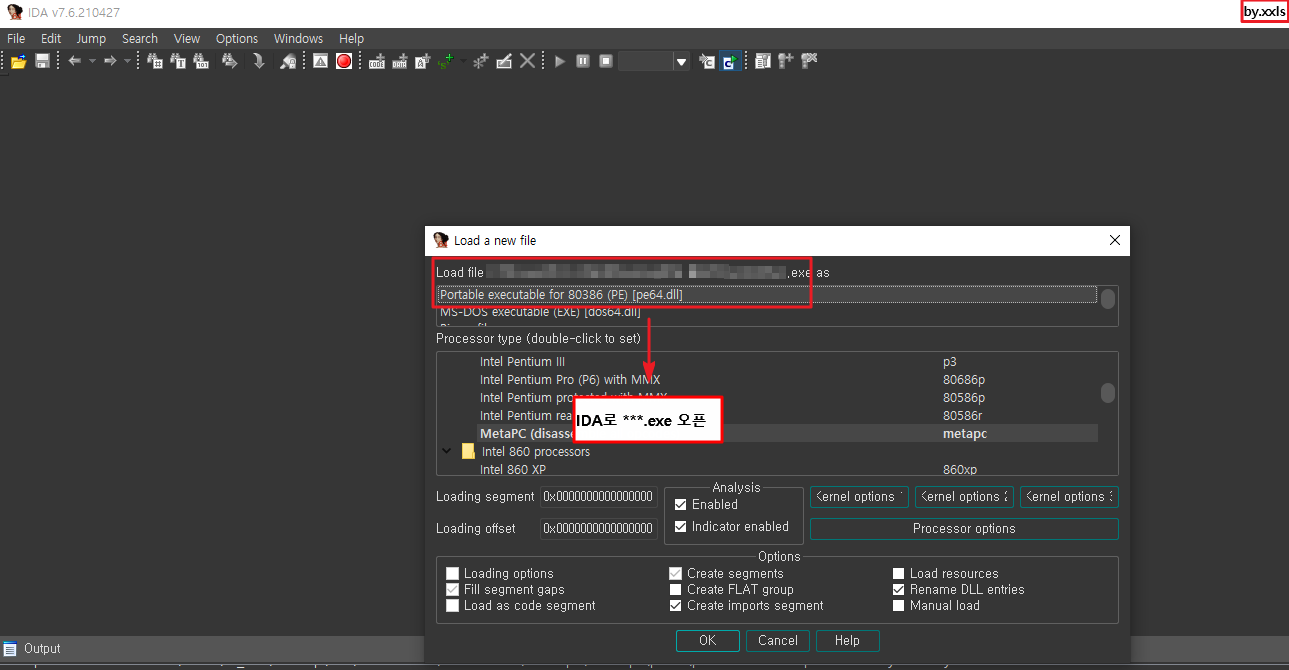
Task: Select 'Intel Pentium III' processor row
Action: (767, 362)
